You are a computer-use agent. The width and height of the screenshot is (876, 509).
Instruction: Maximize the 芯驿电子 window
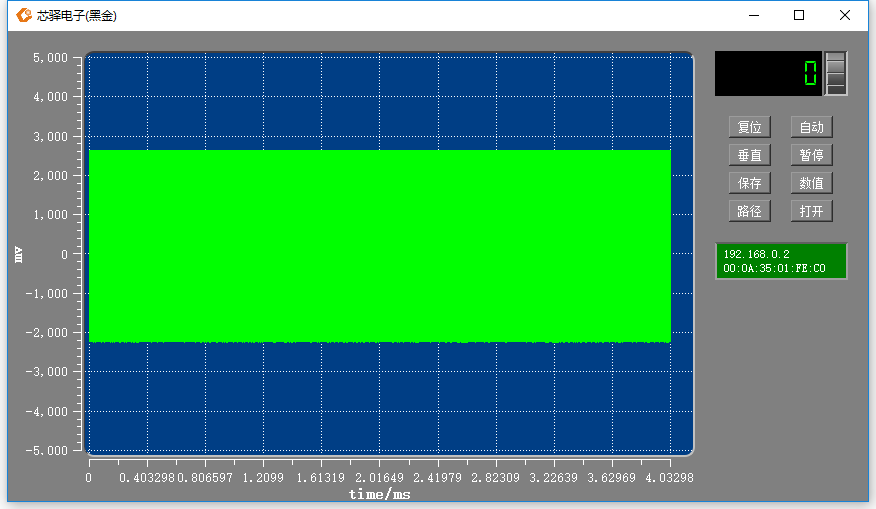click(x=799, y=16)
